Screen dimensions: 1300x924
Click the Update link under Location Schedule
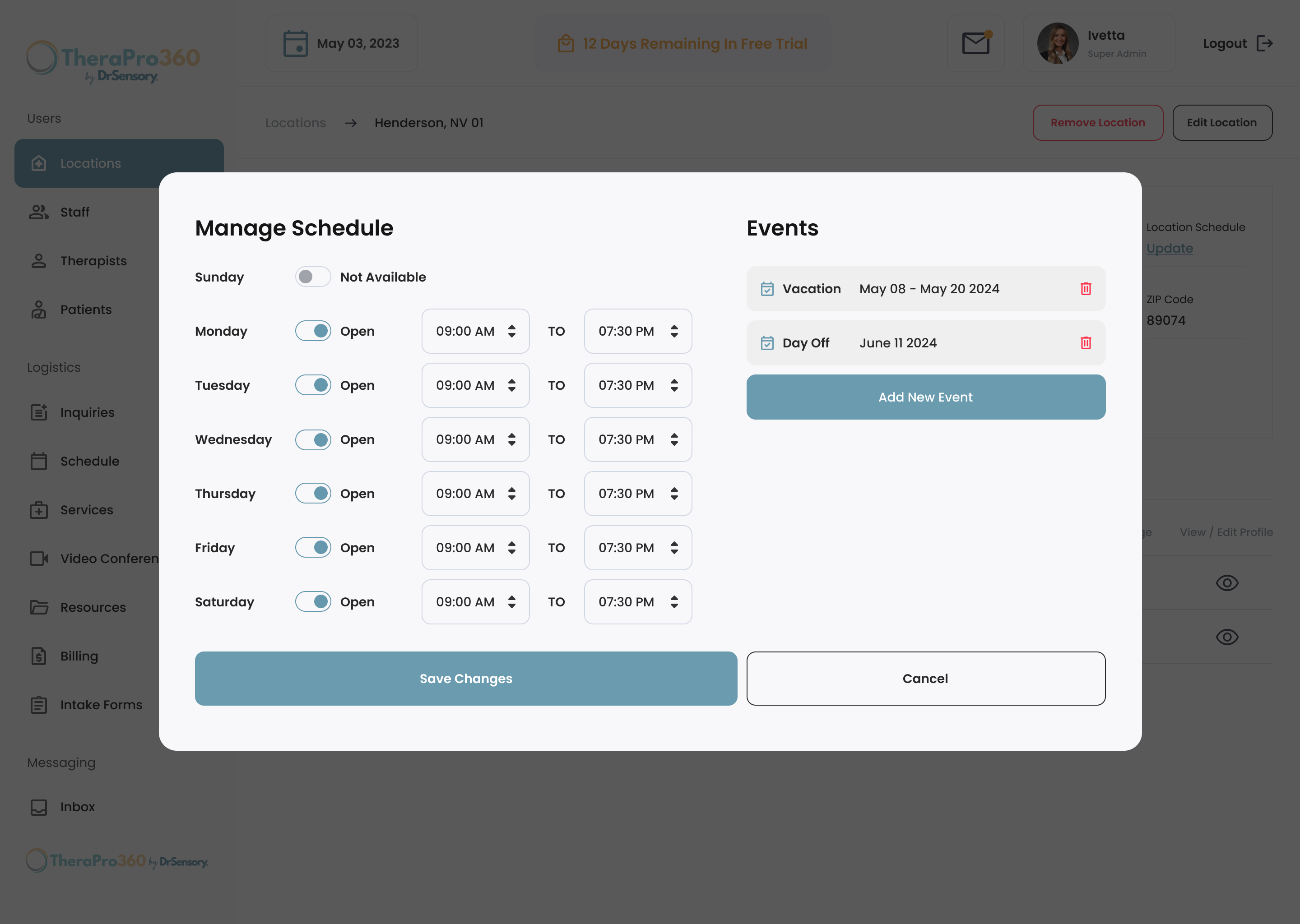click(1170, 248)
